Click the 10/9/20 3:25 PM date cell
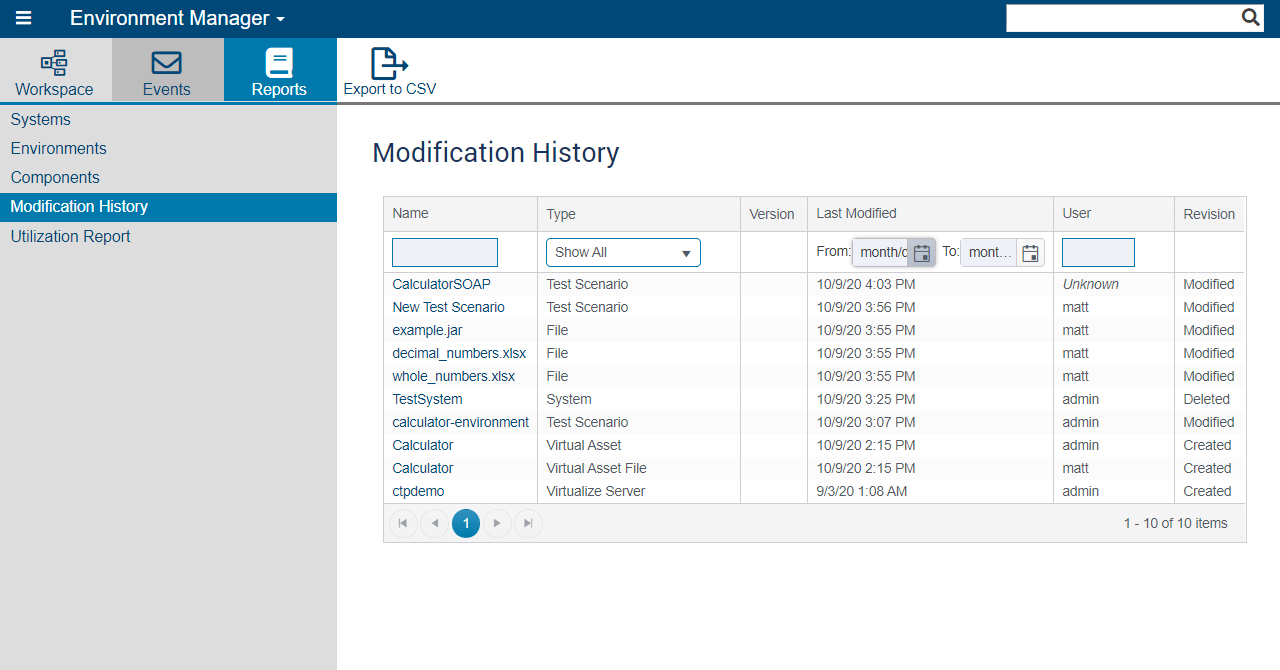The width and height of the screenshot is (1280, 670). pyautogui.click(x=866, y=399)
